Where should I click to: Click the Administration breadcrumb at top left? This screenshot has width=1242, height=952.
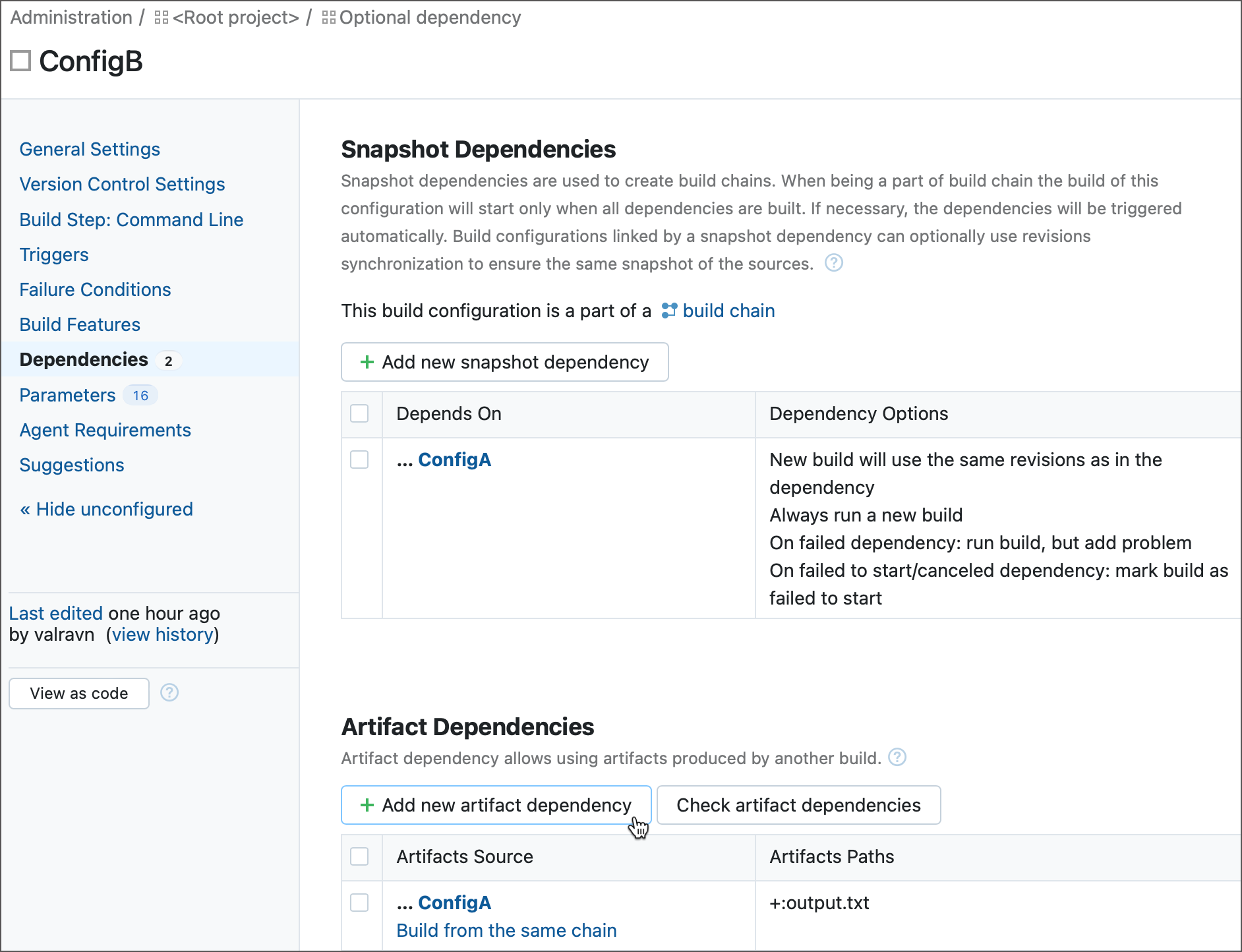coord(70,17)
